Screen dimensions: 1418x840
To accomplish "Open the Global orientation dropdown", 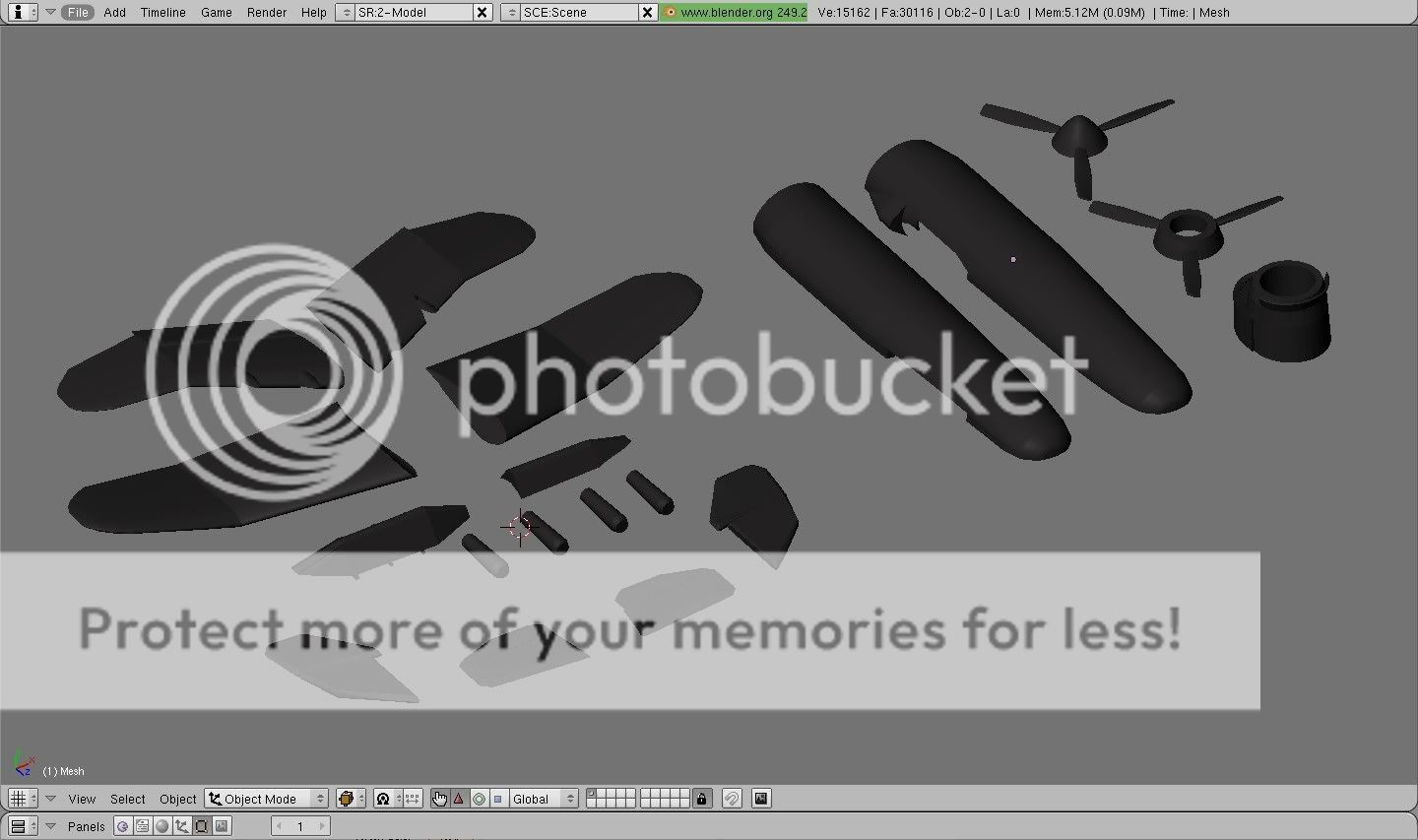I will 544,799.
